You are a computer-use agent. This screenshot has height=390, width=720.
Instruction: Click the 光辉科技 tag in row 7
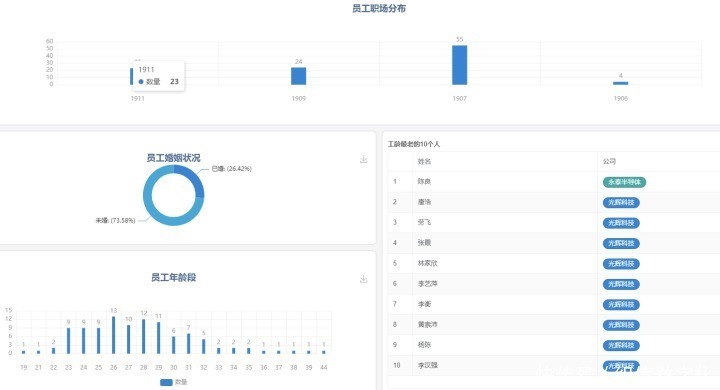621,305
